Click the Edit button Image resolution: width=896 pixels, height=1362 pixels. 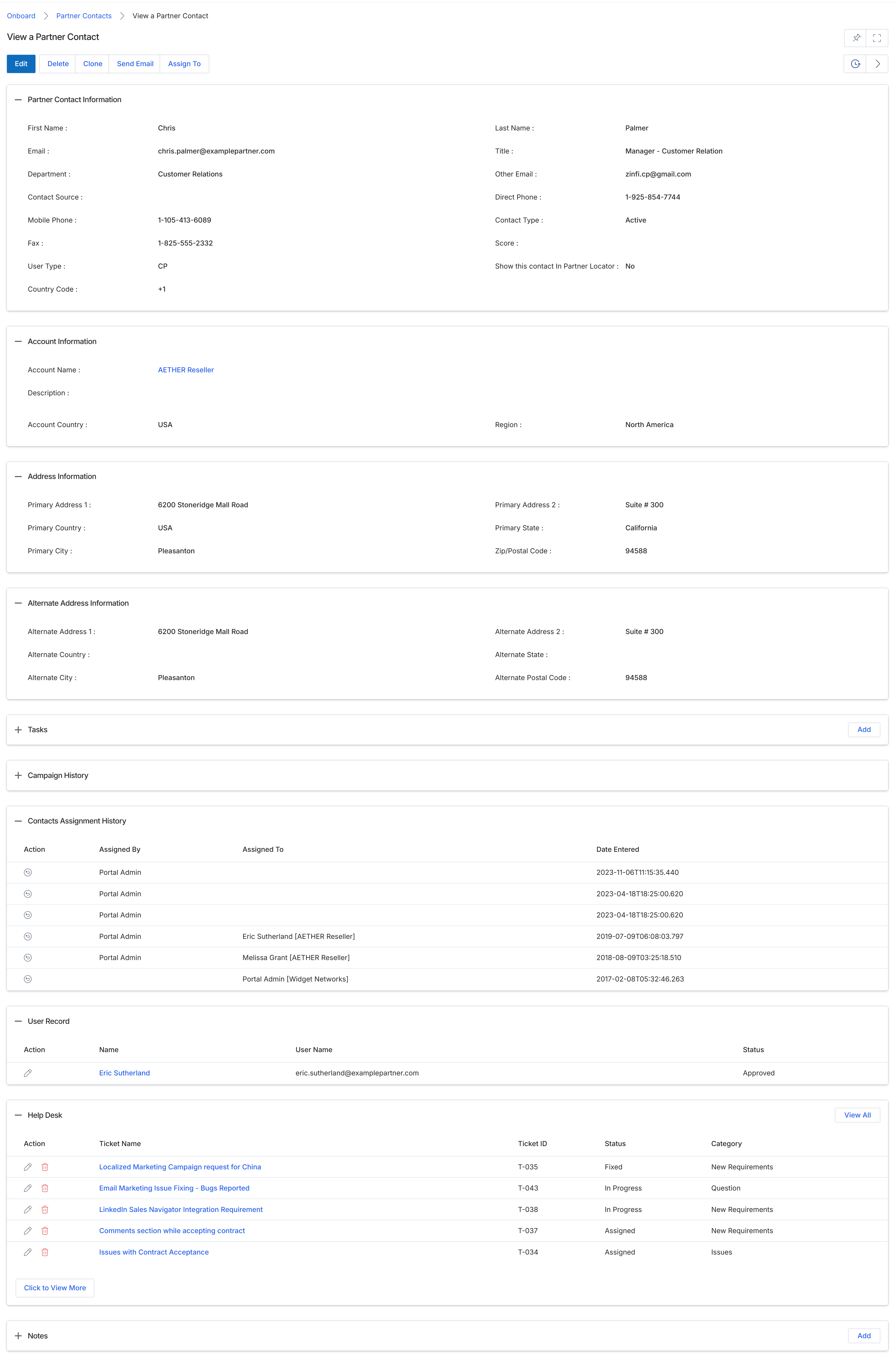21,64
